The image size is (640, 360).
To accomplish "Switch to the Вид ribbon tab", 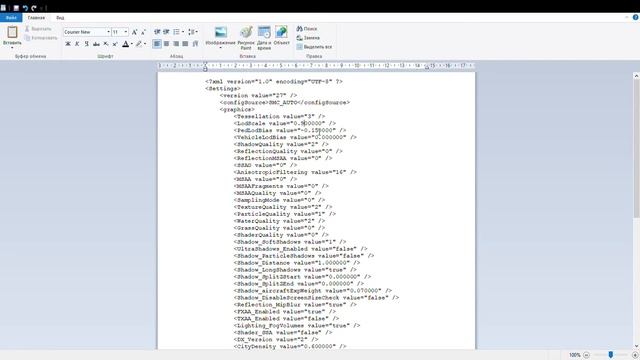I will tap(60, 18).
